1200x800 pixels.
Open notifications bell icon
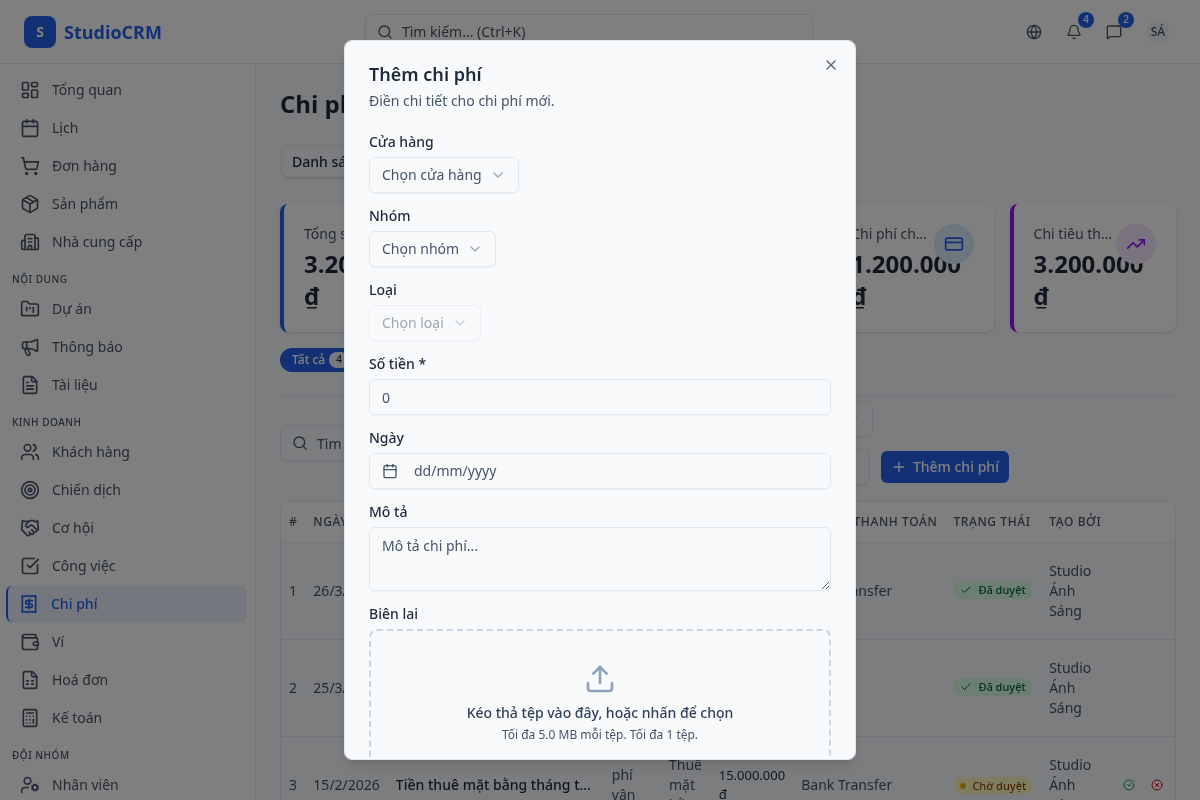1074,32
